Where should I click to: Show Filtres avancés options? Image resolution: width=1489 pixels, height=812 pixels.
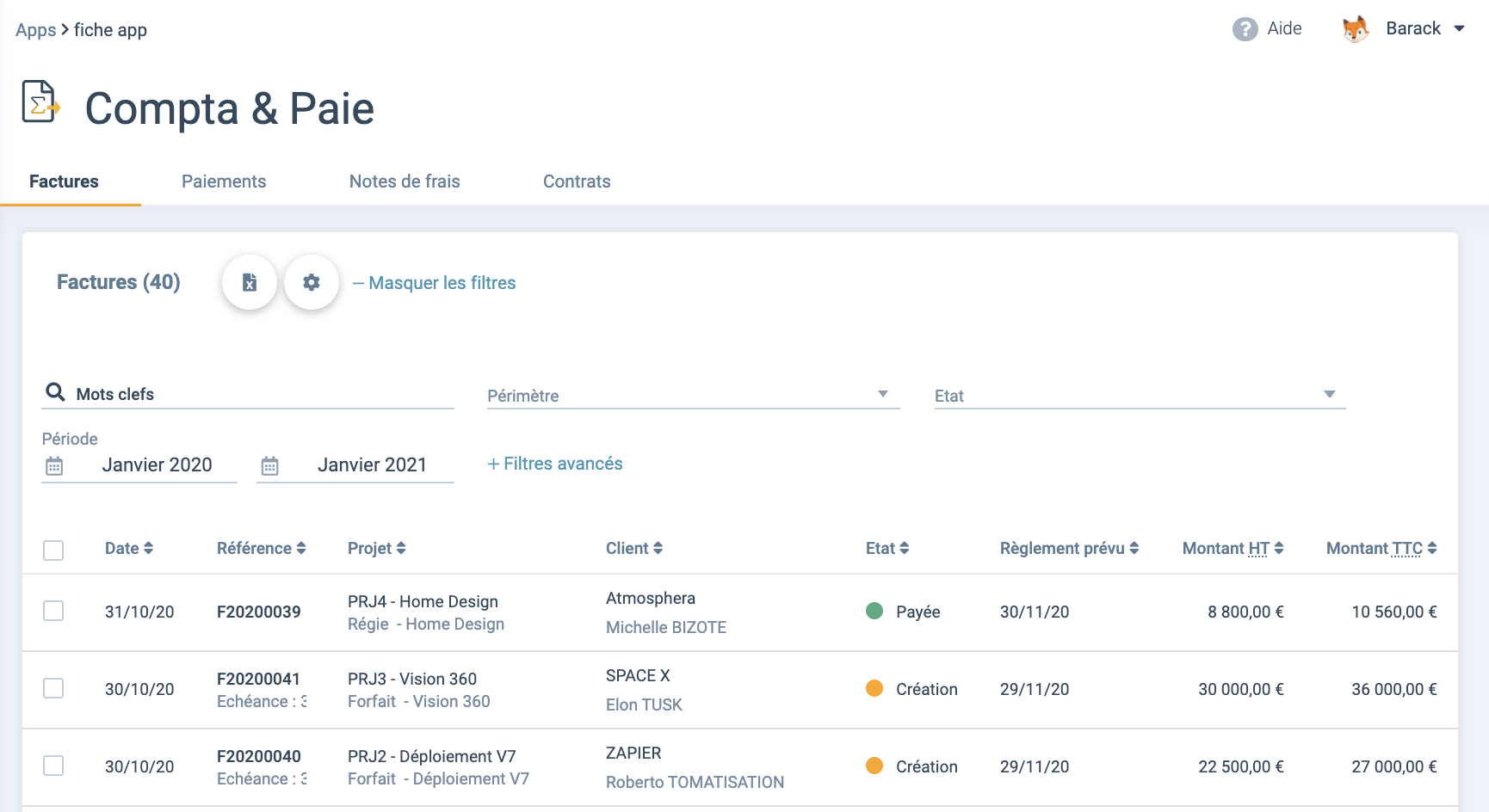click(x=555, y=464)
